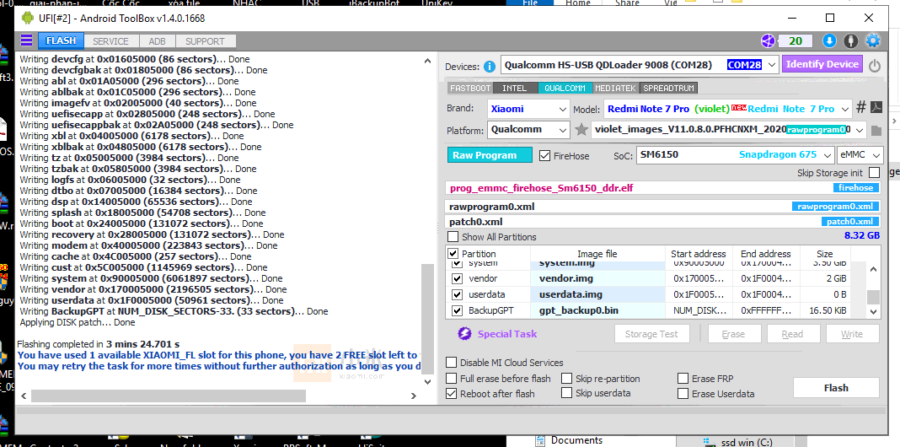
Task: Click the star favorite icon beside Platform
Action: coord(581,130)
